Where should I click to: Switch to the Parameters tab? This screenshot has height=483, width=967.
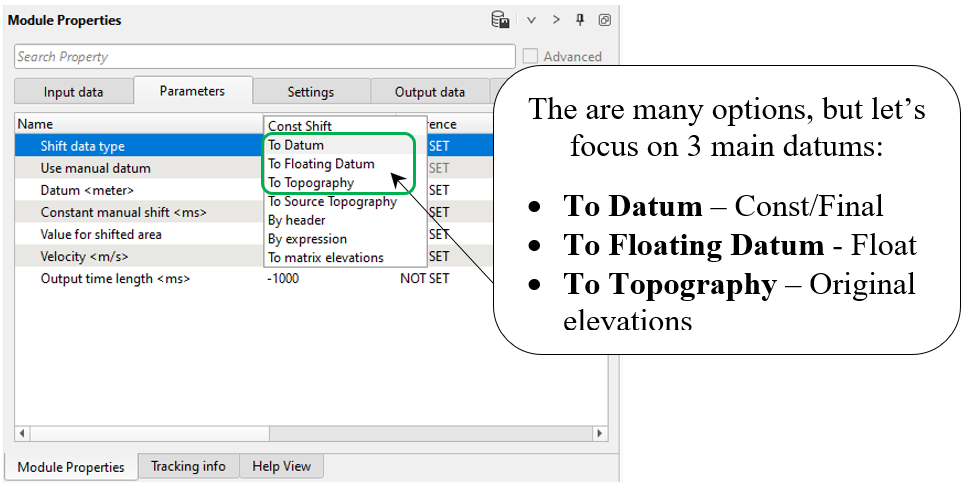pos(192,91)
